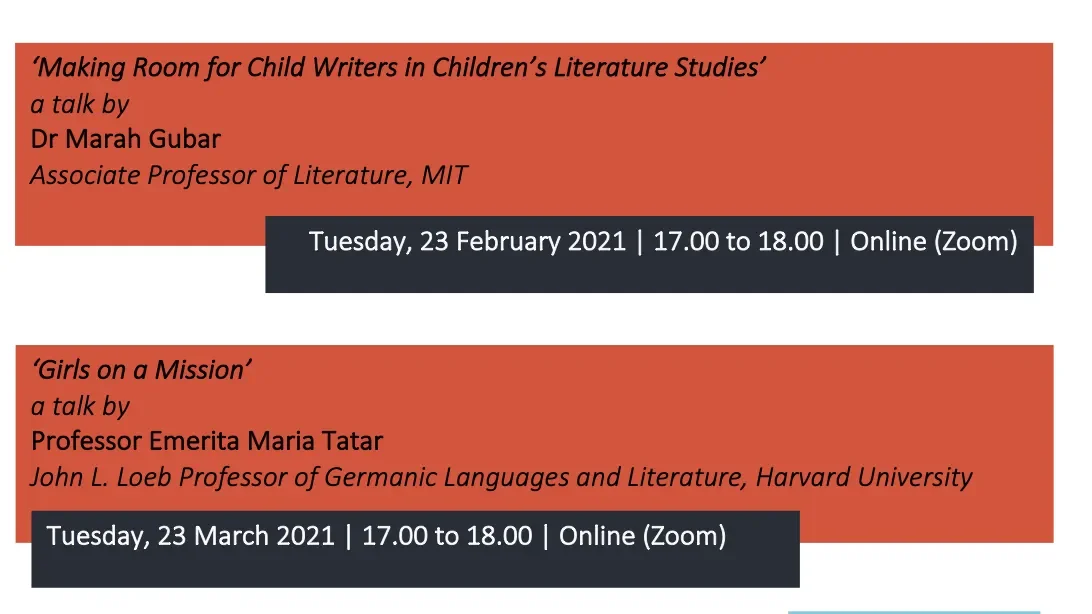The image size is (1092, 614).
Task: Click the light blue bar at bottom right
Action: tap(914, 613)
